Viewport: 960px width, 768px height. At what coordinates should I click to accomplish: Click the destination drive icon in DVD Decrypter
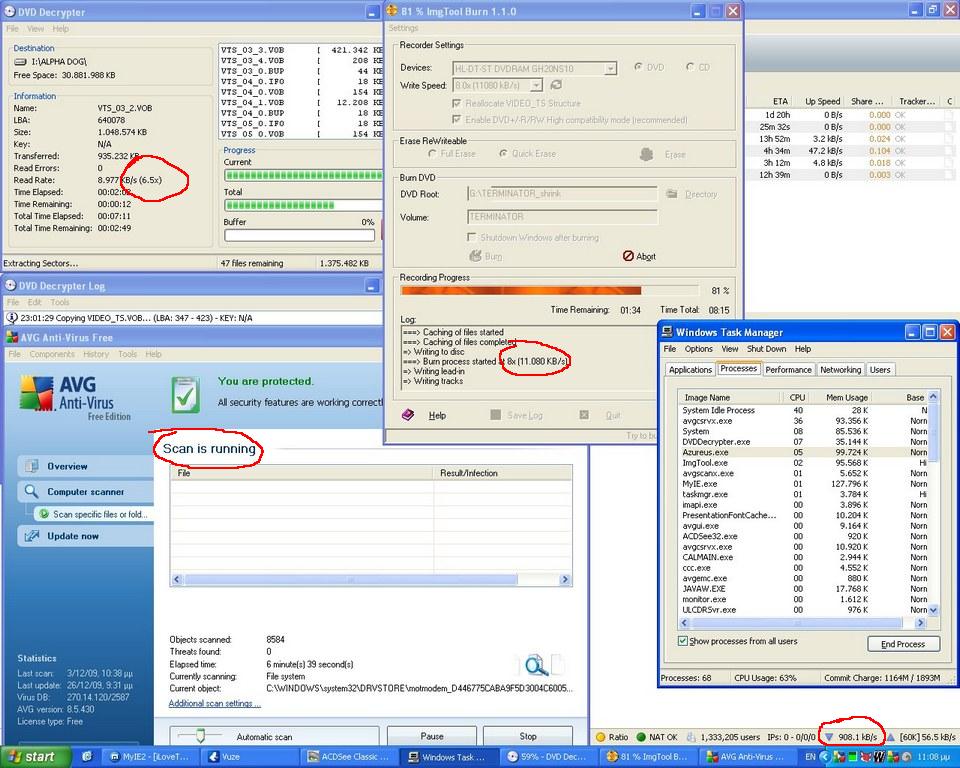pyautogui.click(x=21, y=62)
